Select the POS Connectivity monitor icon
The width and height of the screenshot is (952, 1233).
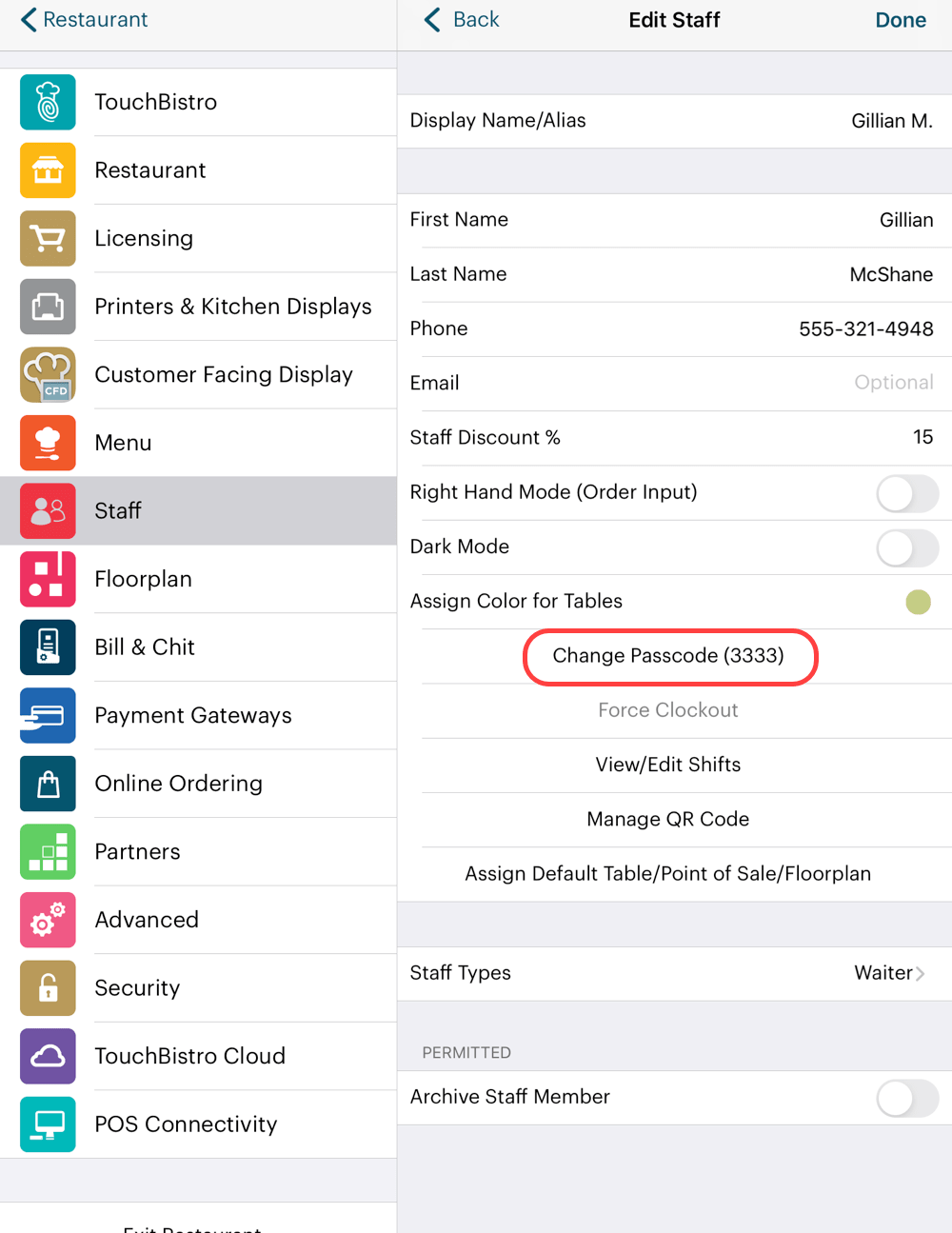(x=48, y=1124)
